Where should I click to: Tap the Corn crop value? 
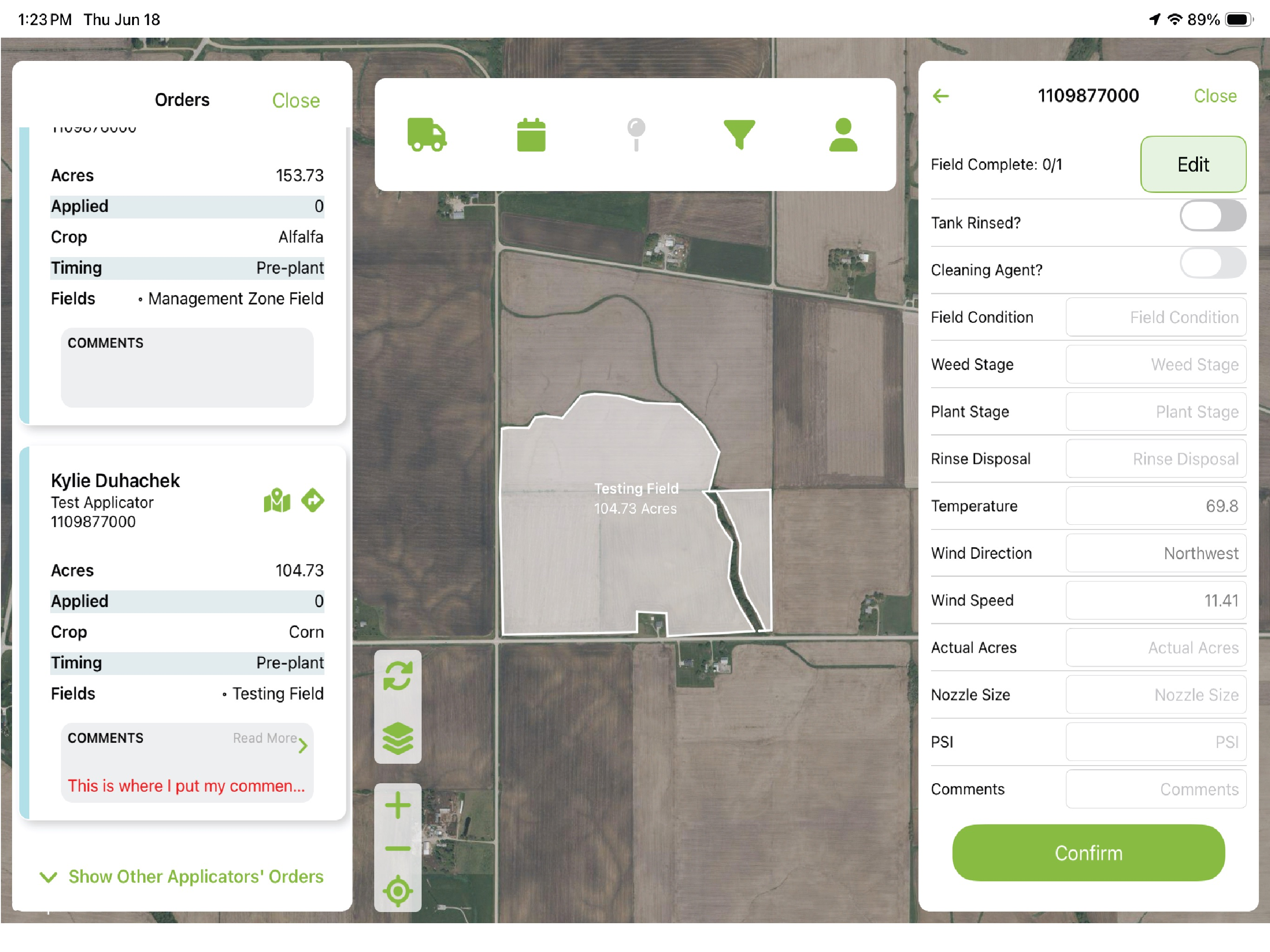[306, 632]
